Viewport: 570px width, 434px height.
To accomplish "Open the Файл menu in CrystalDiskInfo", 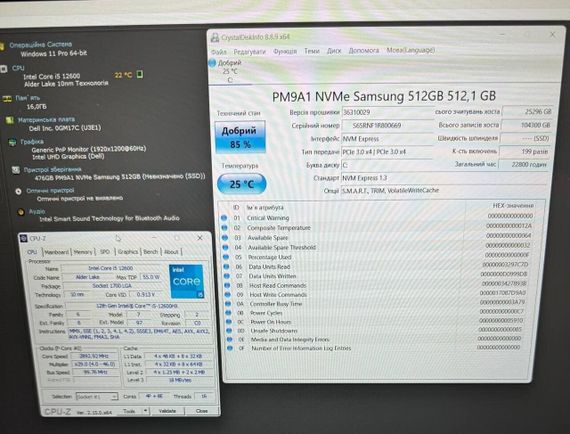I will pos(218,52).
